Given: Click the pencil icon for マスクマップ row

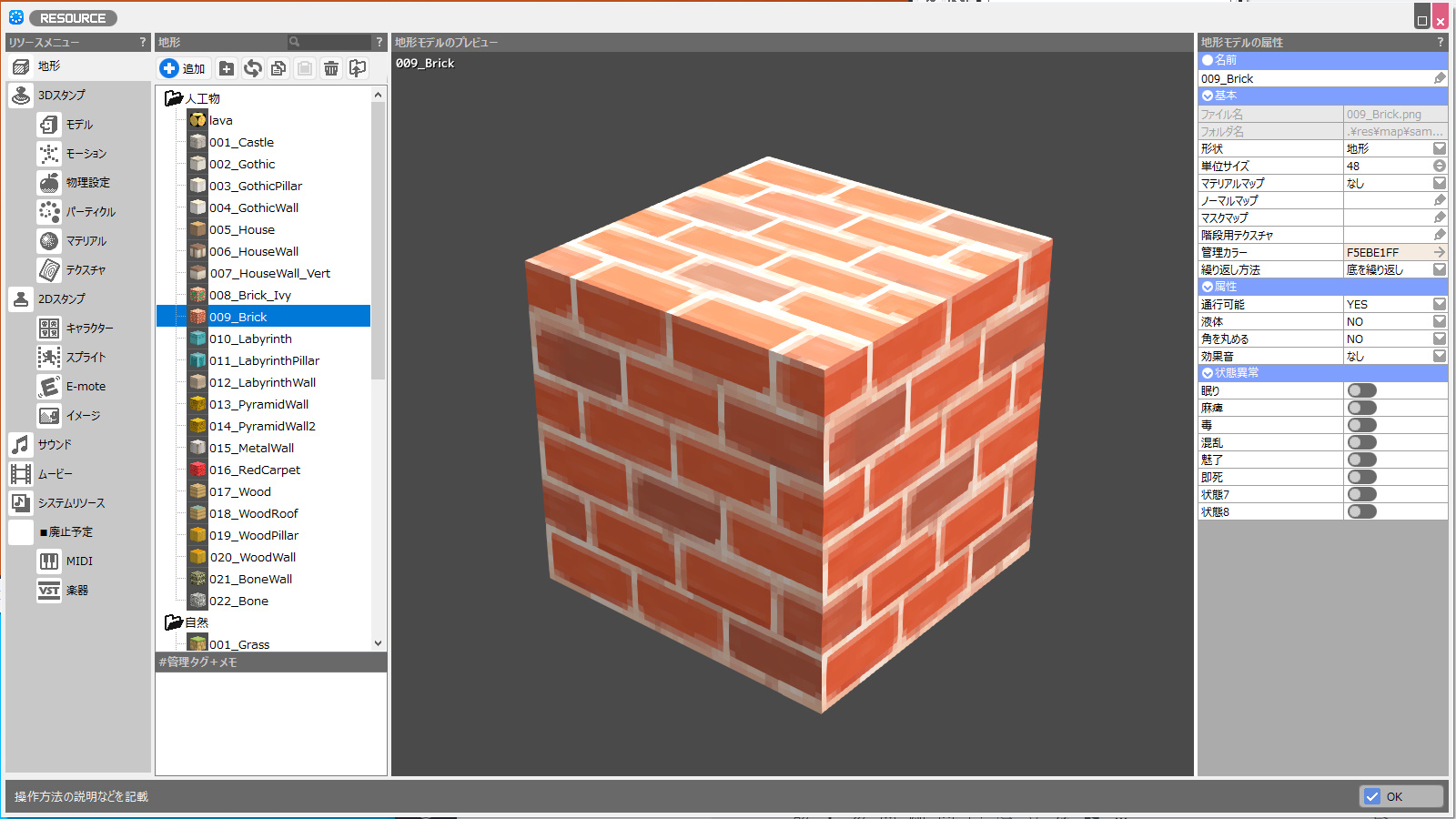Looking at the screenshot, I should 1440,217.
